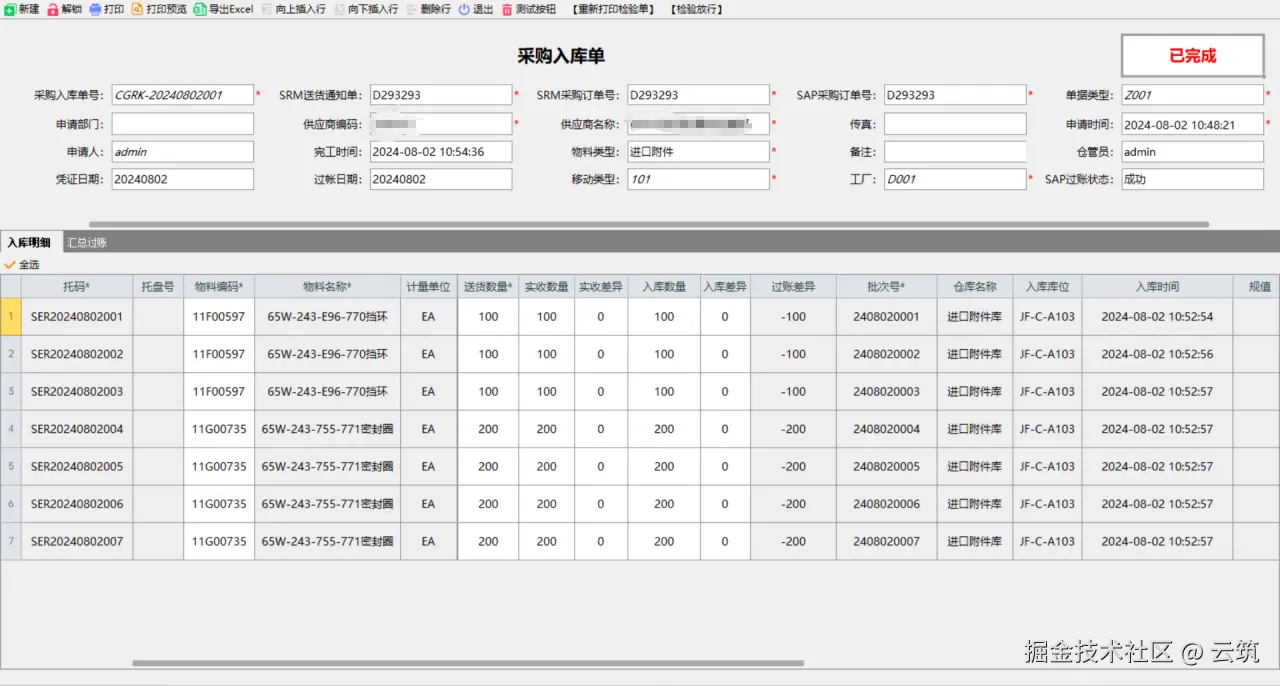The width and height of the screenshot is (1280, 686).
Task: Open the 物料类型 field 进口附件
Action: click(x=698, y=152)
